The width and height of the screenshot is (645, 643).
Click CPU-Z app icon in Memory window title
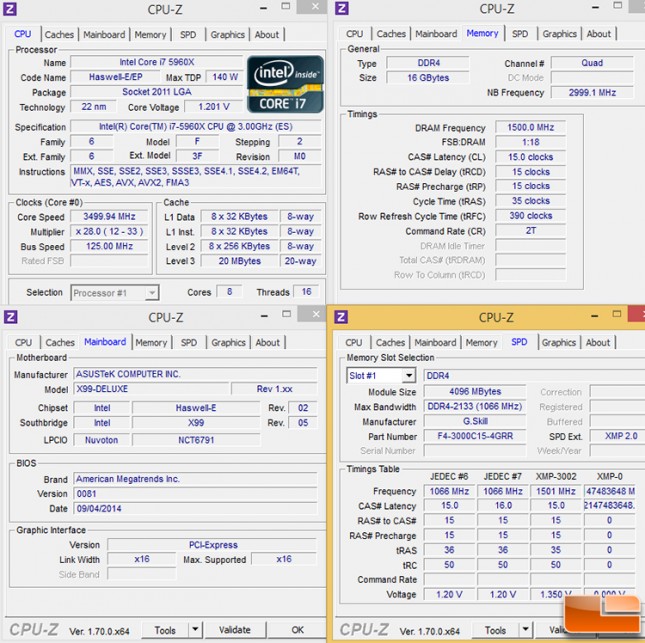click(x=341, y=8)
